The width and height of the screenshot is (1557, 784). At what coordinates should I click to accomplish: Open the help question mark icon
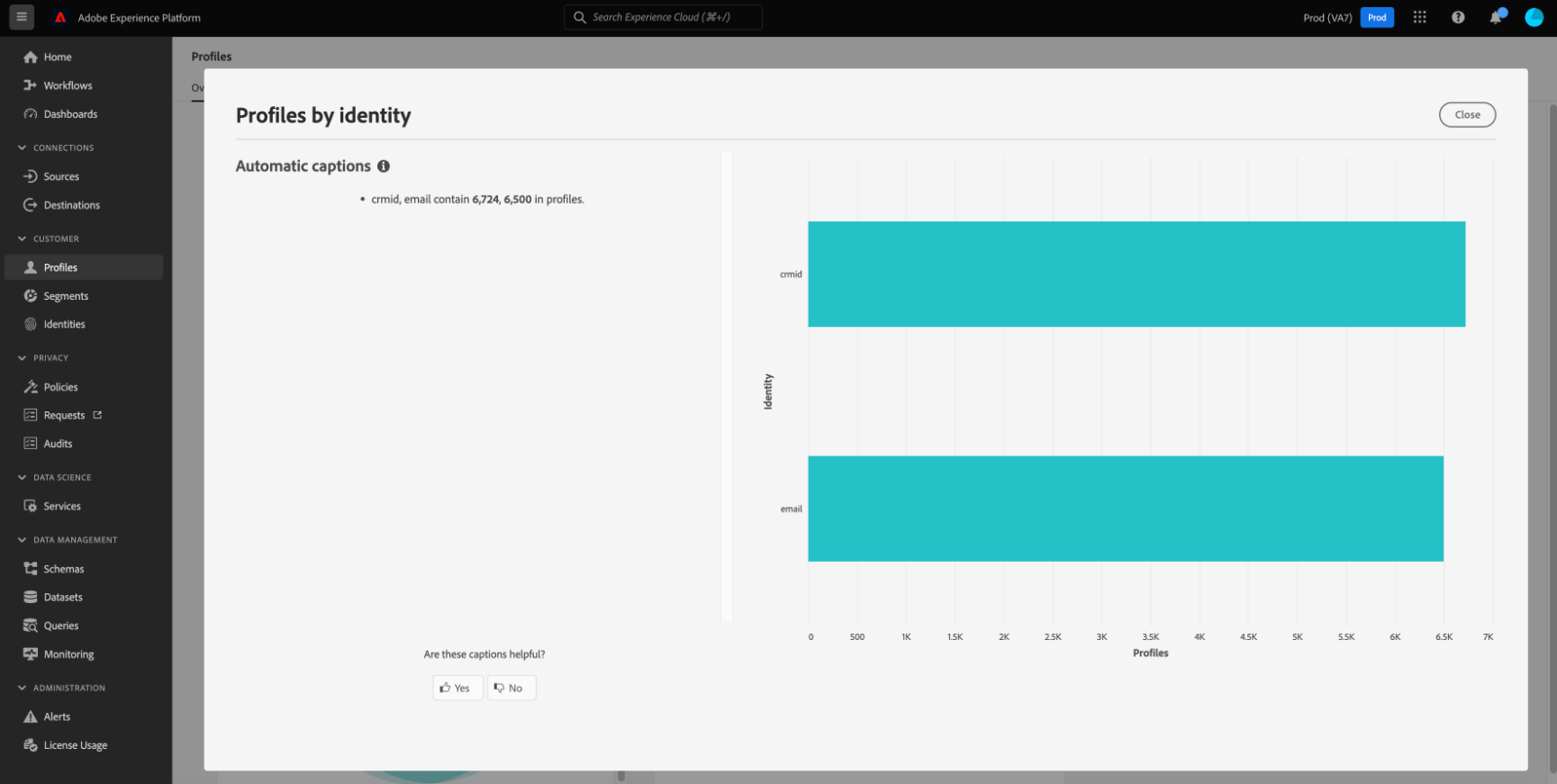[x=1458, y=17]
